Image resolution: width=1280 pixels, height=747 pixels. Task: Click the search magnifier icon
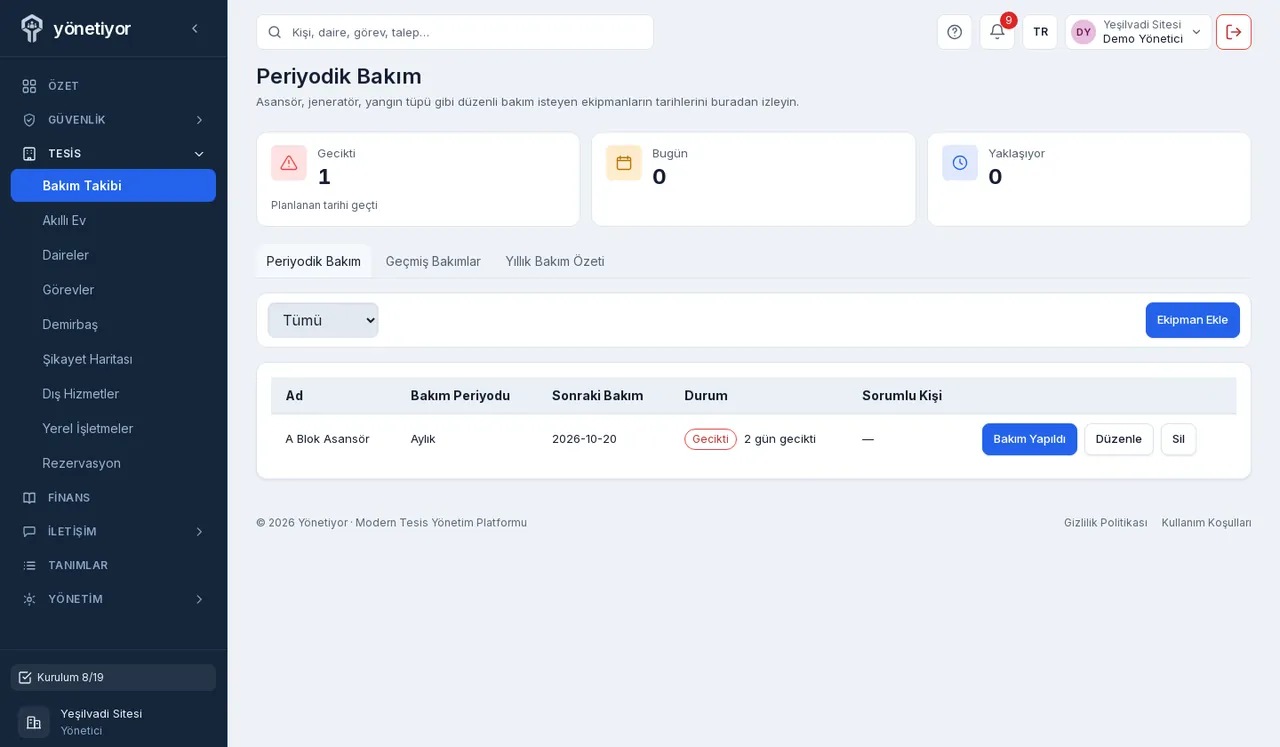pyautogui.click(x=275, y=32)
